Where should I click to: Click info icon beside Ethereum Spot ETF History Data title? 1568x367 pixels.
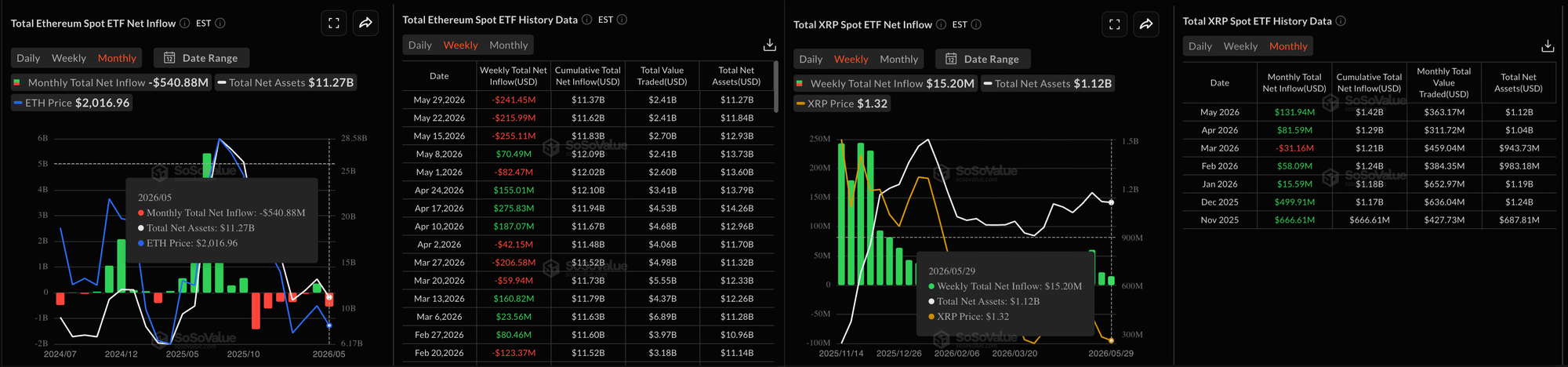[x=586, y=20]
